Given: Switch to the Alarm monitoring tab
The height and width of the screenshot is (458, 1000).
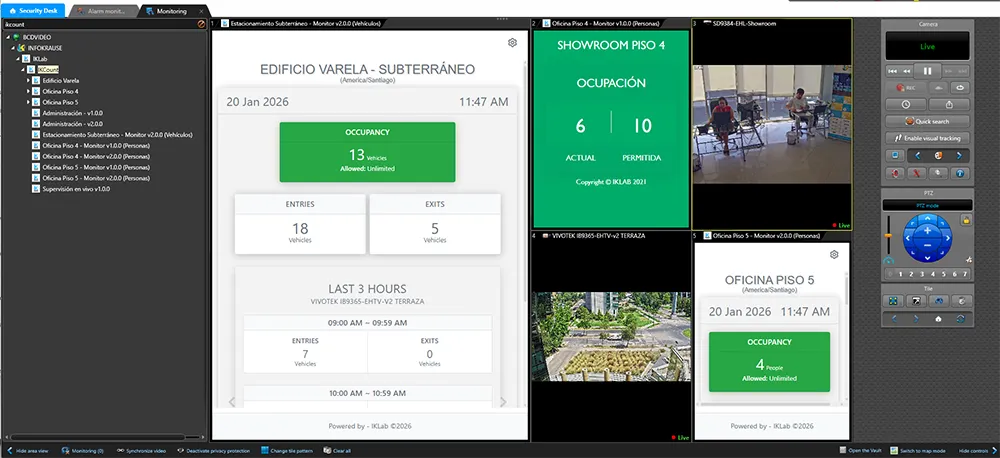Looking at the screenshot, I should pyautogui.click(x=106, y=10).
